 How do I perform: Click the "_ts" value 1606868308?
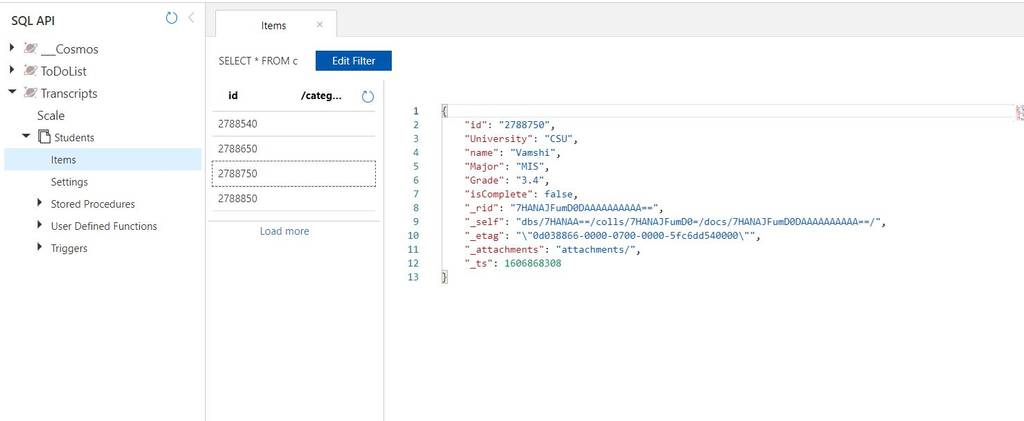tap(533, 264)
